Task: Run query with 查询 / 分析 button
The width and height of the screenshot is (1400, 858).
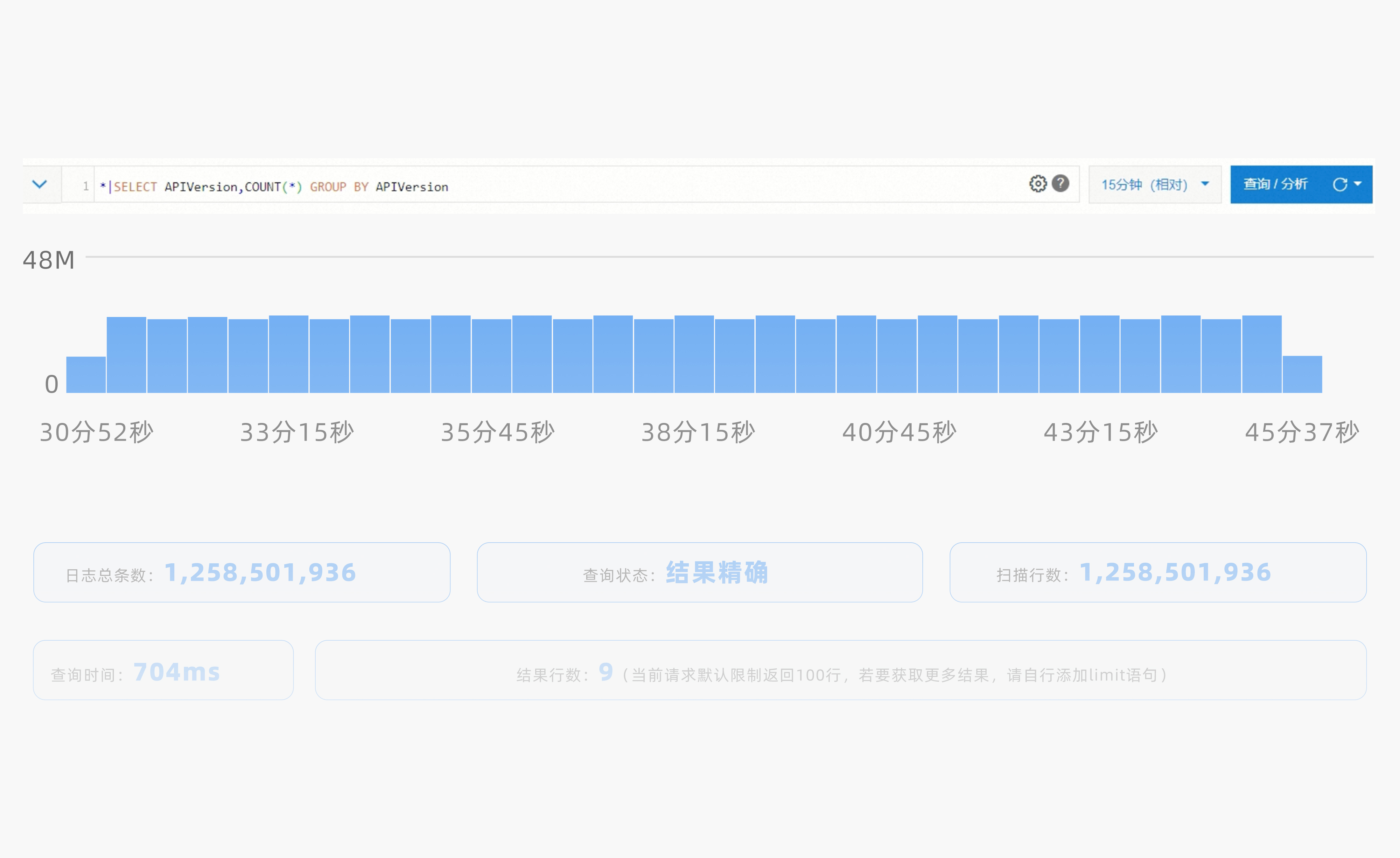Action: [x=1276, y=184]
